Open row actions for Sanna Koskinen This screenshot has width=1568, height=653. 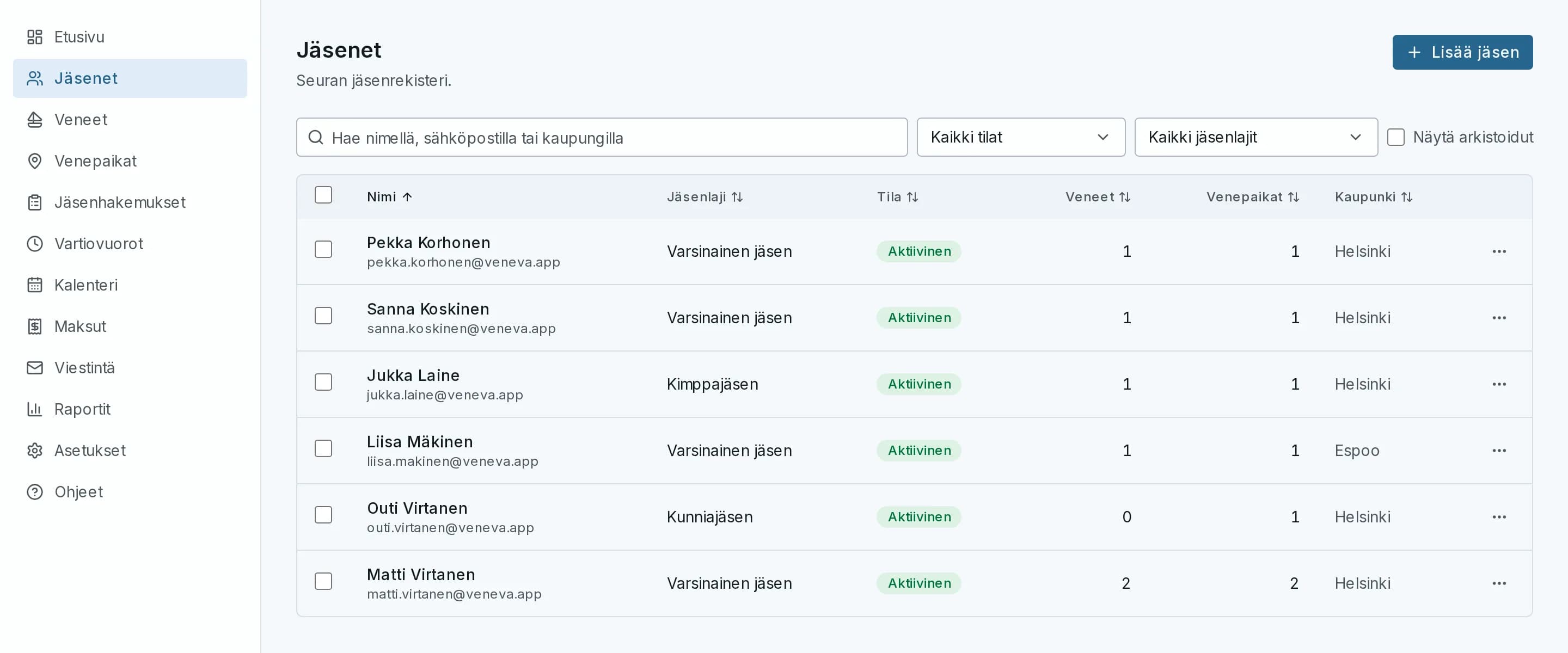coord(1499,318)
